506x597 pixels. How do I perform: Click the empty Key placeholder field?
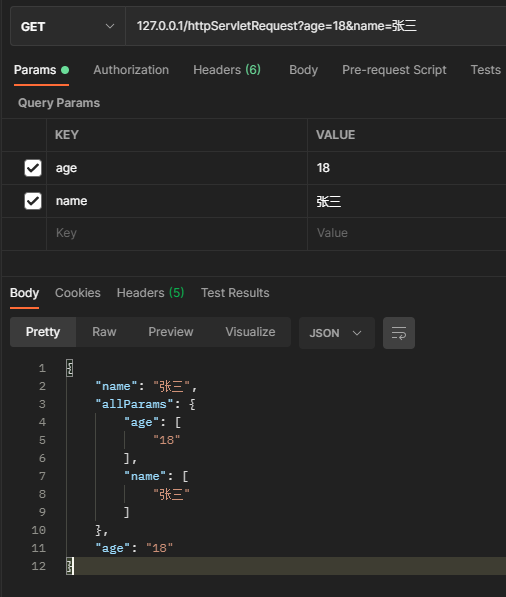(x=177, y=233)
